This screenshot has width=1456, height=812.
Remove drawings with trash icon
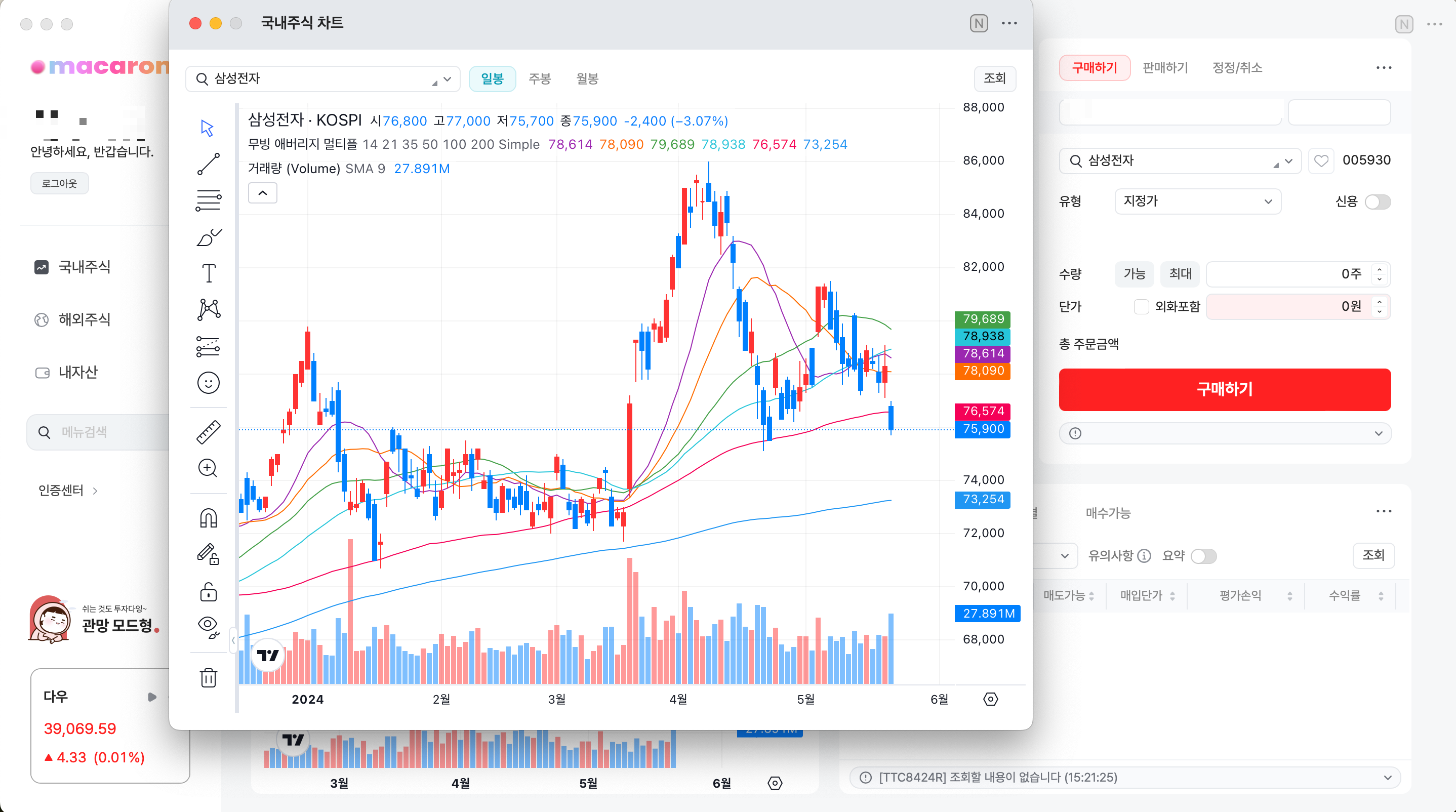pyautogui.click(x=209, y=677)
